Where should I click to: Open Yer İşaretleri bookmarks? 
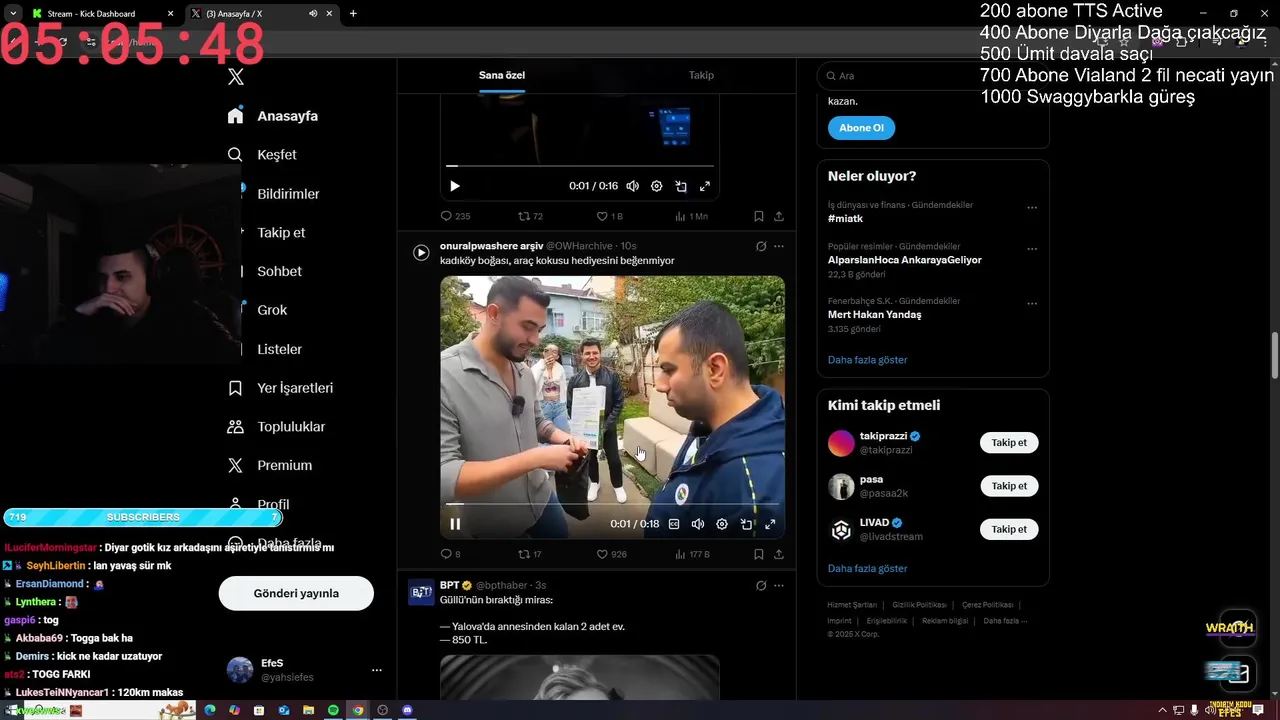click(280, 388)
